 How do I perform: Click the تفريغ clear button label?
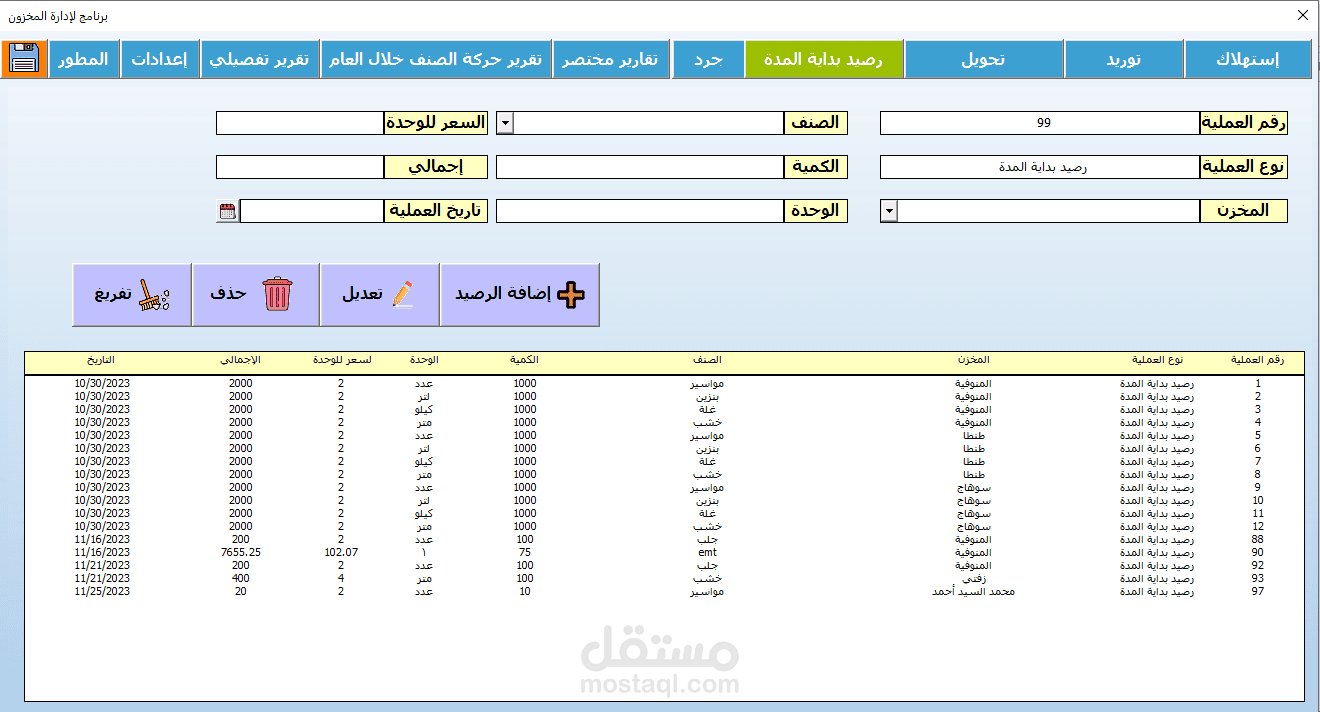tap(113, 294)
